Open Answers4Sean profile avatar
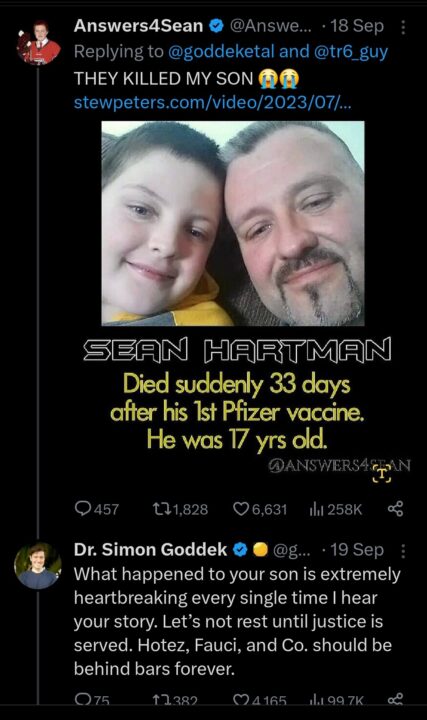This screenshot has height=720, width=427. 38,42
